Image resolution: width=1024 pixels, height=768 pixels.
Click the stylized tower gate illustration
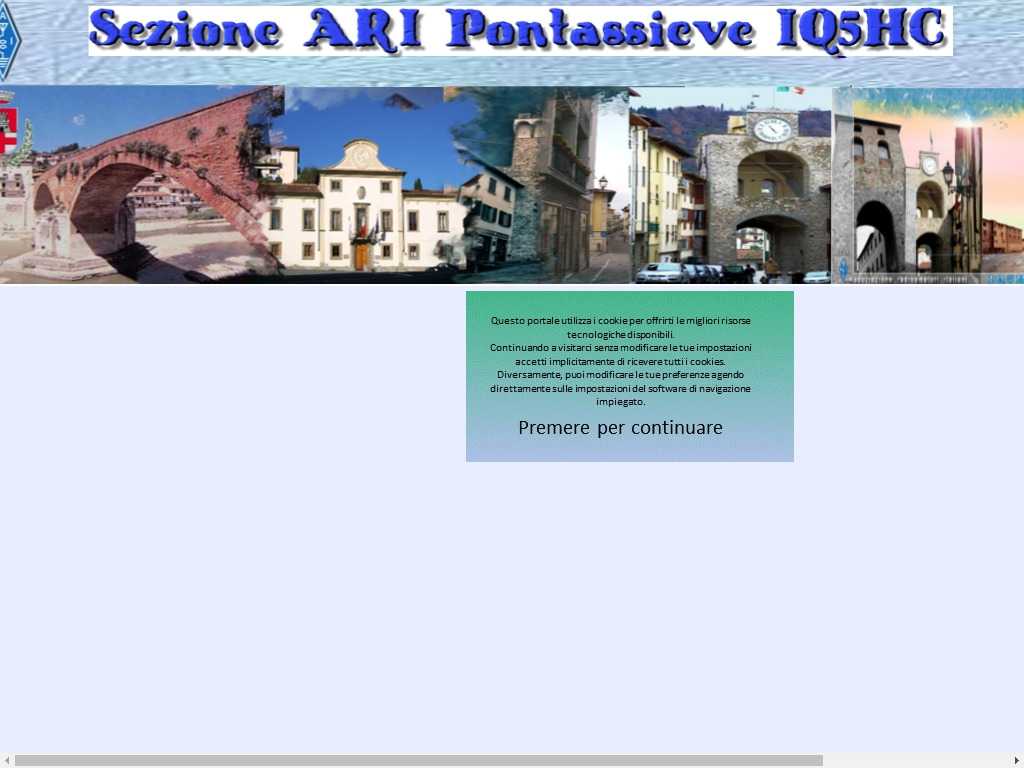928,185
